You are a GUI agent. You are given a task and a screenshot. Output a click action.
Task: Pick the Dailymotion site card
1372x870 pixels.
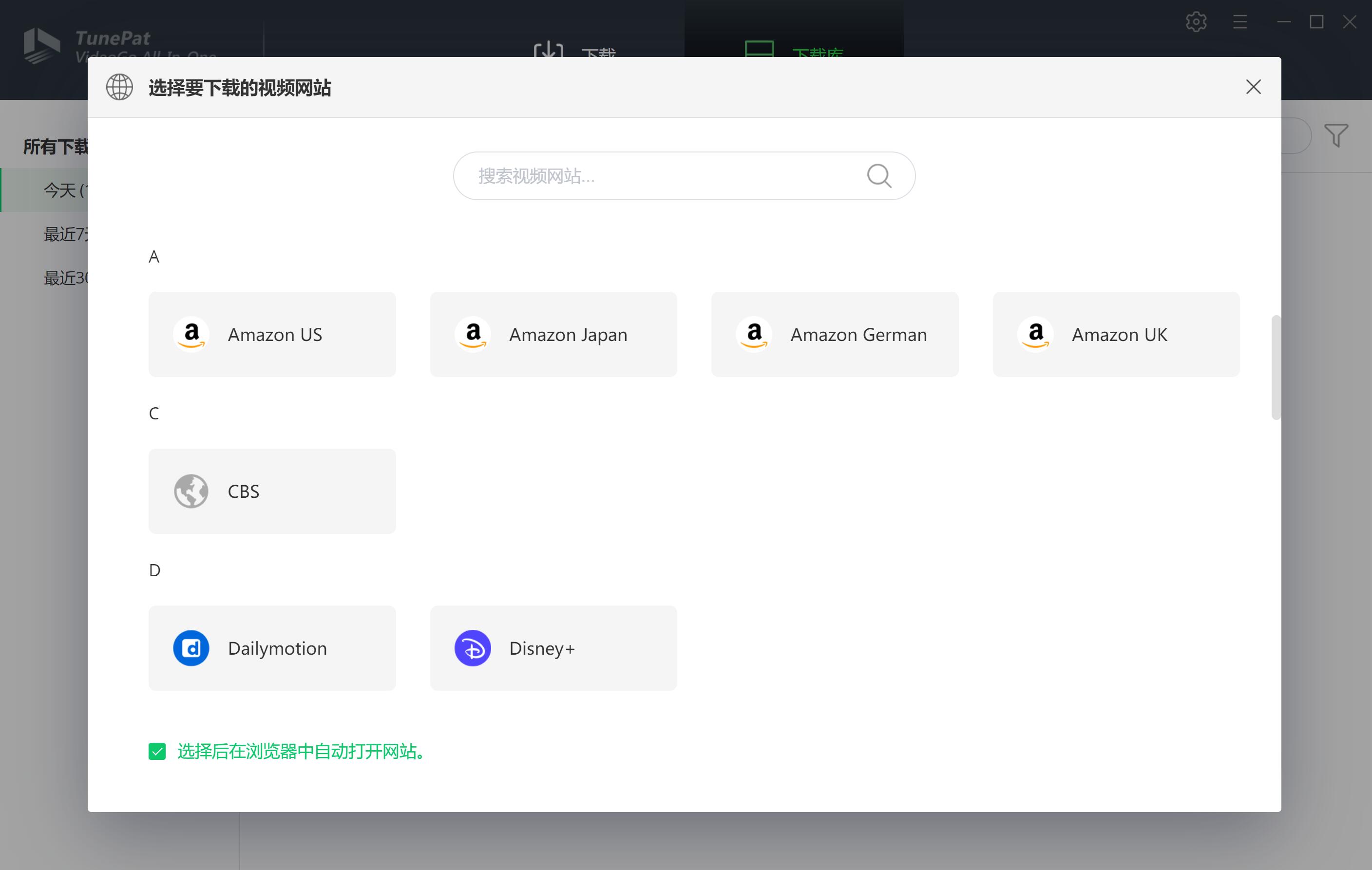click(272, 648)
